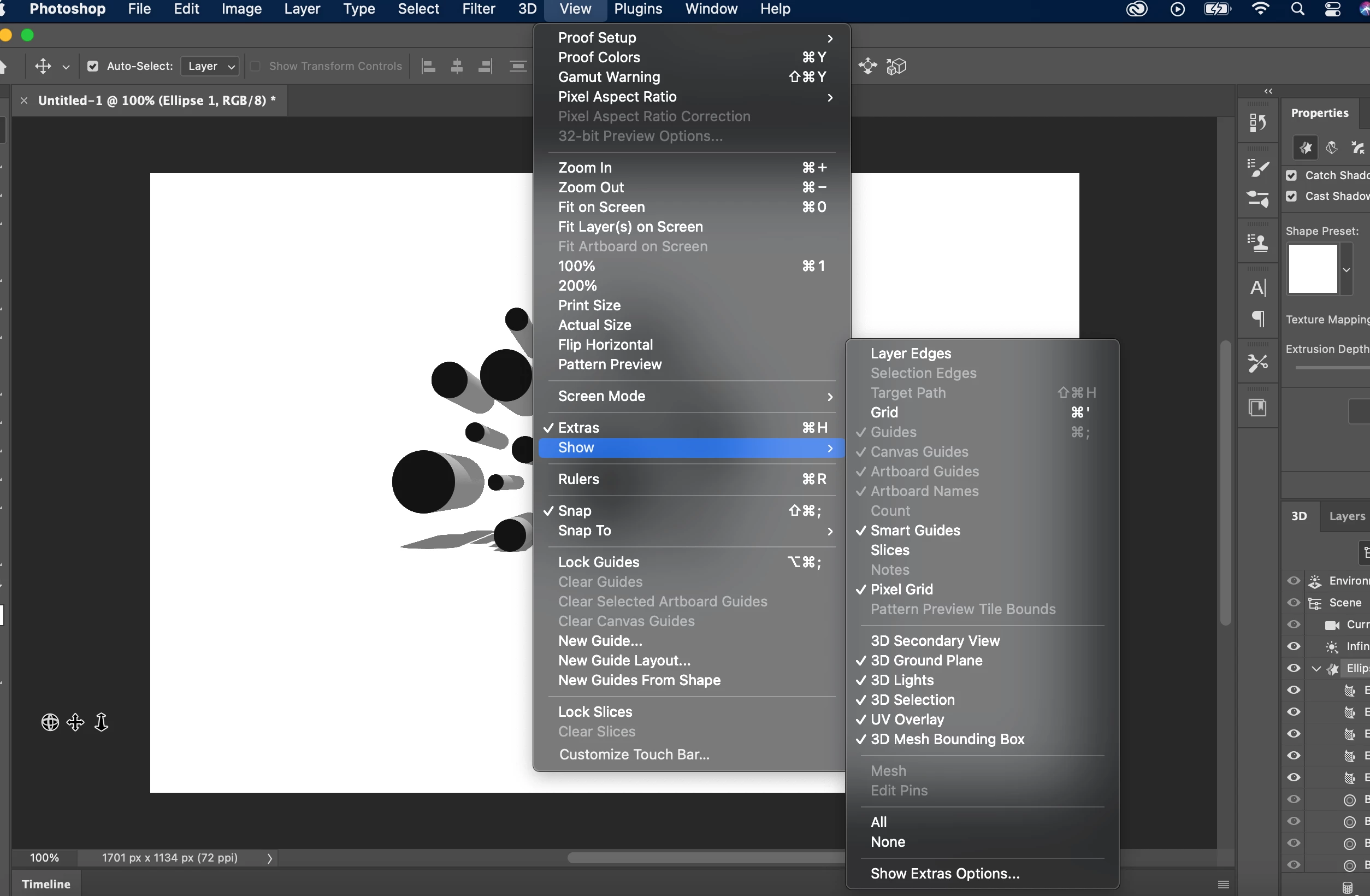1370x896 pixels.
Task: Uncheck the Auto-Select checkbox
Action: [x=93, y=66]
